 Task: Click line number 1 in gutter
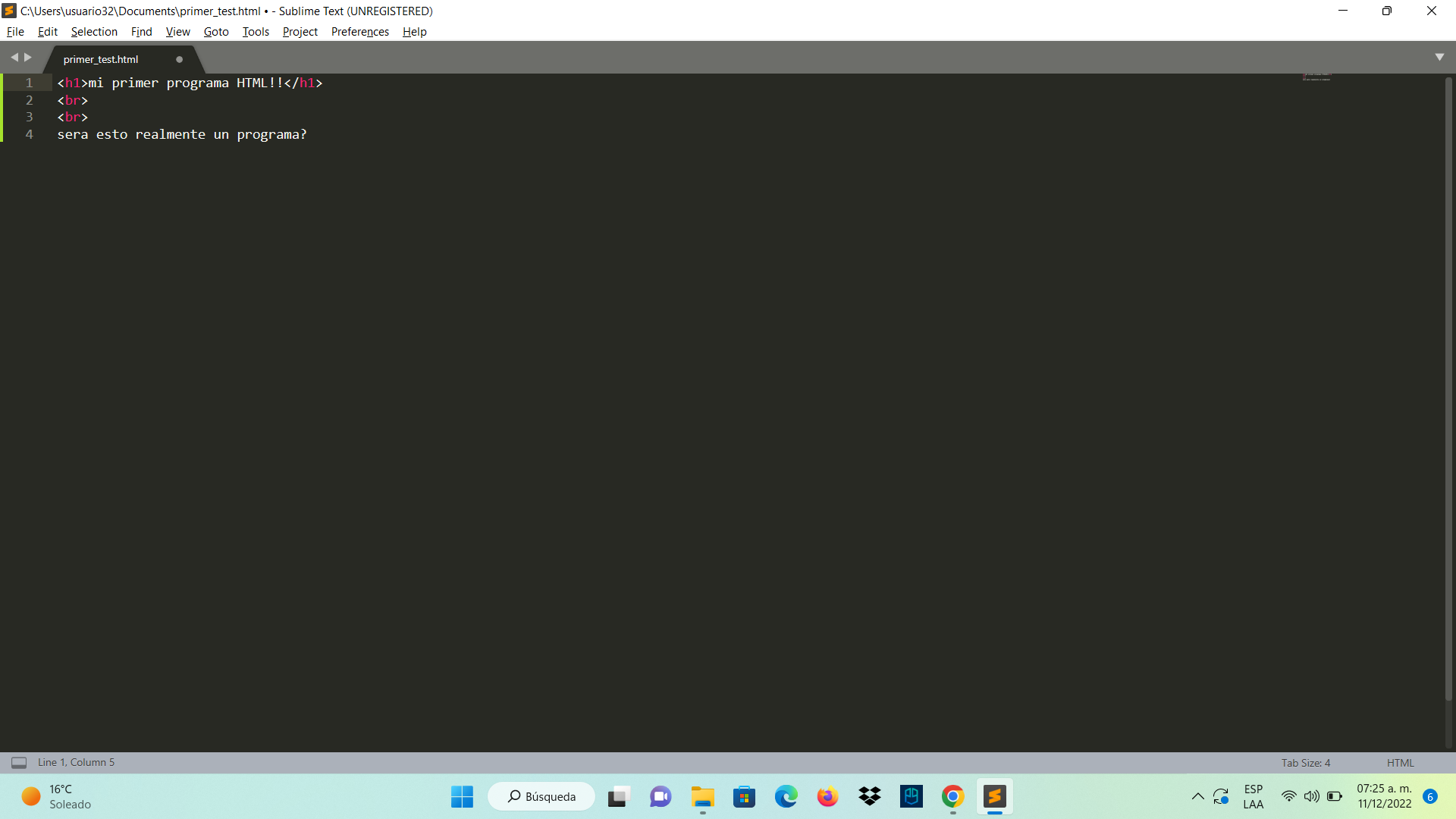(30, 83)
